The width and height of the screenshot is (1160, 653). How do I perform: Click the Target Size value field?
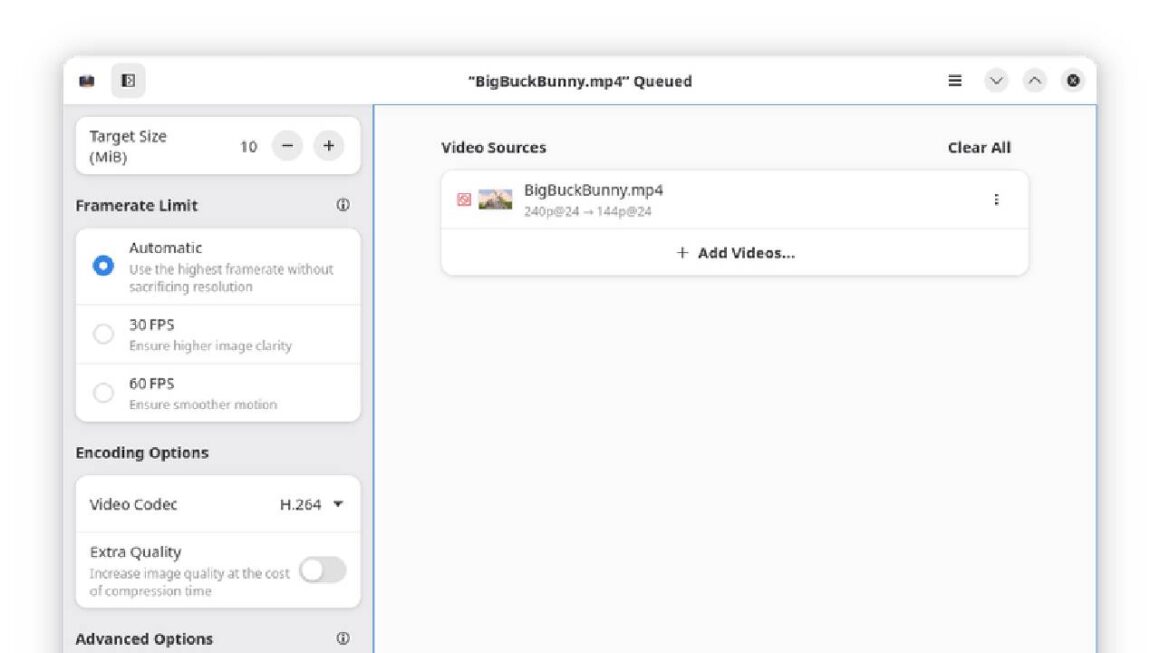[249, 146]
